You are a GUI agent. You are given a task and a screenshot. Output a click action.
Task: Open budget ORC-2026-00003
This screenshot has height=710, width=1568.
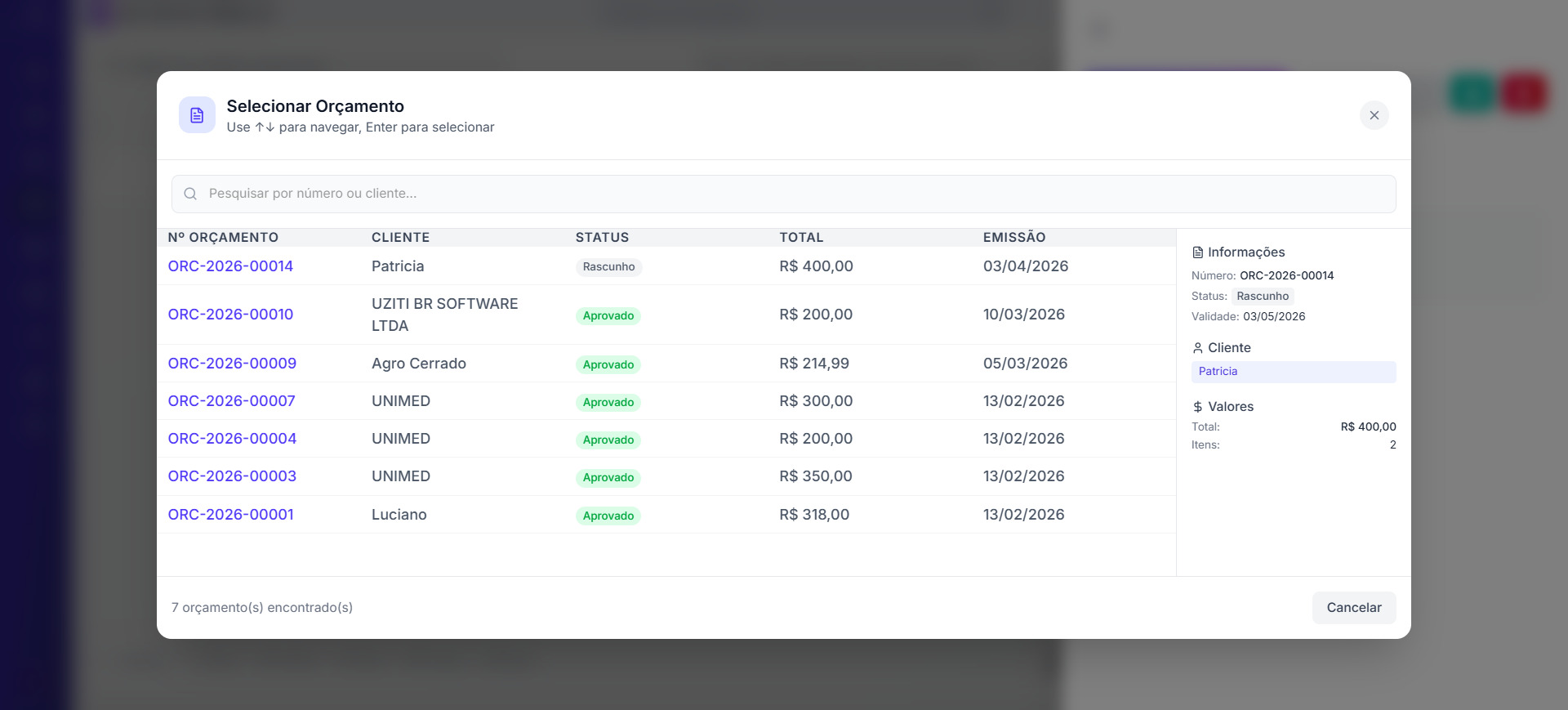click(232, 476)
